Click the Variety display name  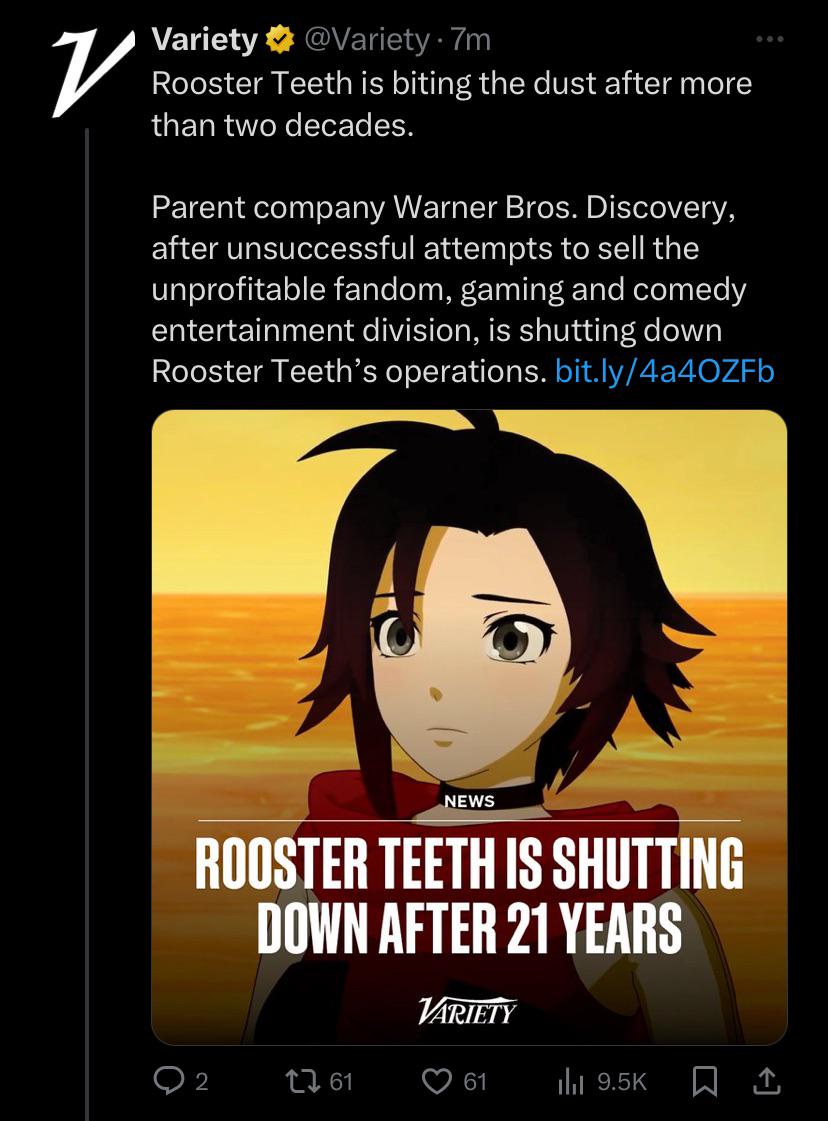(204, 39)
